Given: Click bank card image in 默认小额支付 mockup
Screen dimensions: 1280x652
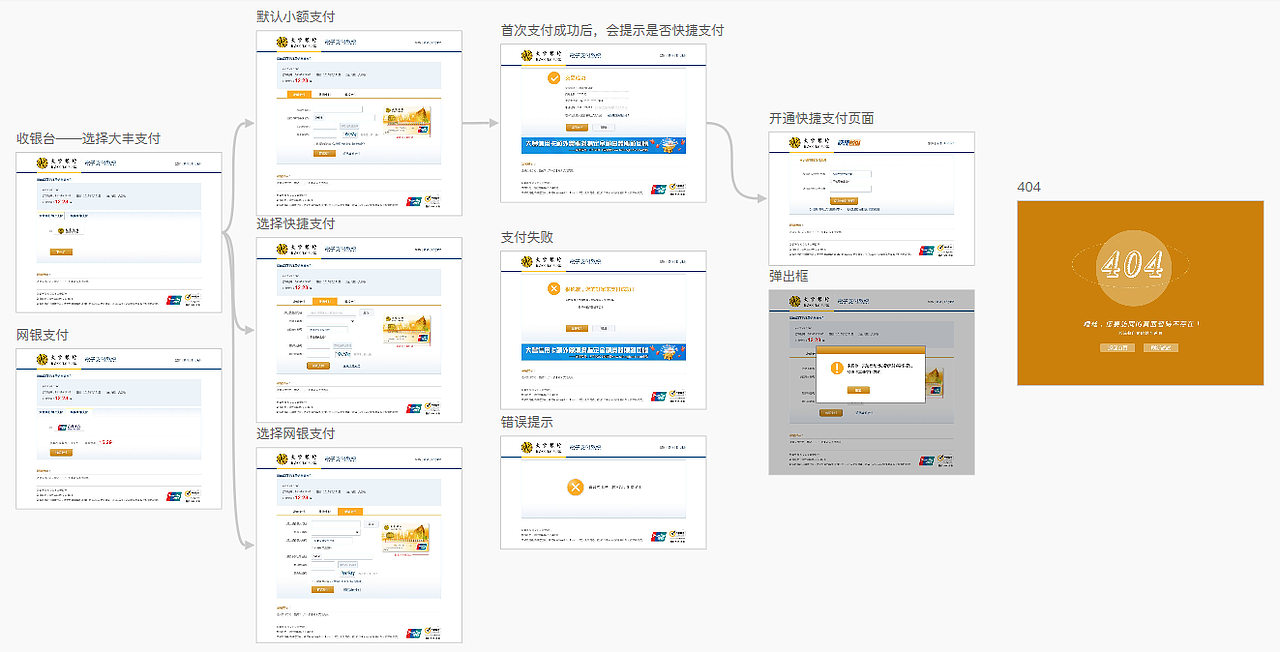Looking at the screenshot, I should [407, 121].
